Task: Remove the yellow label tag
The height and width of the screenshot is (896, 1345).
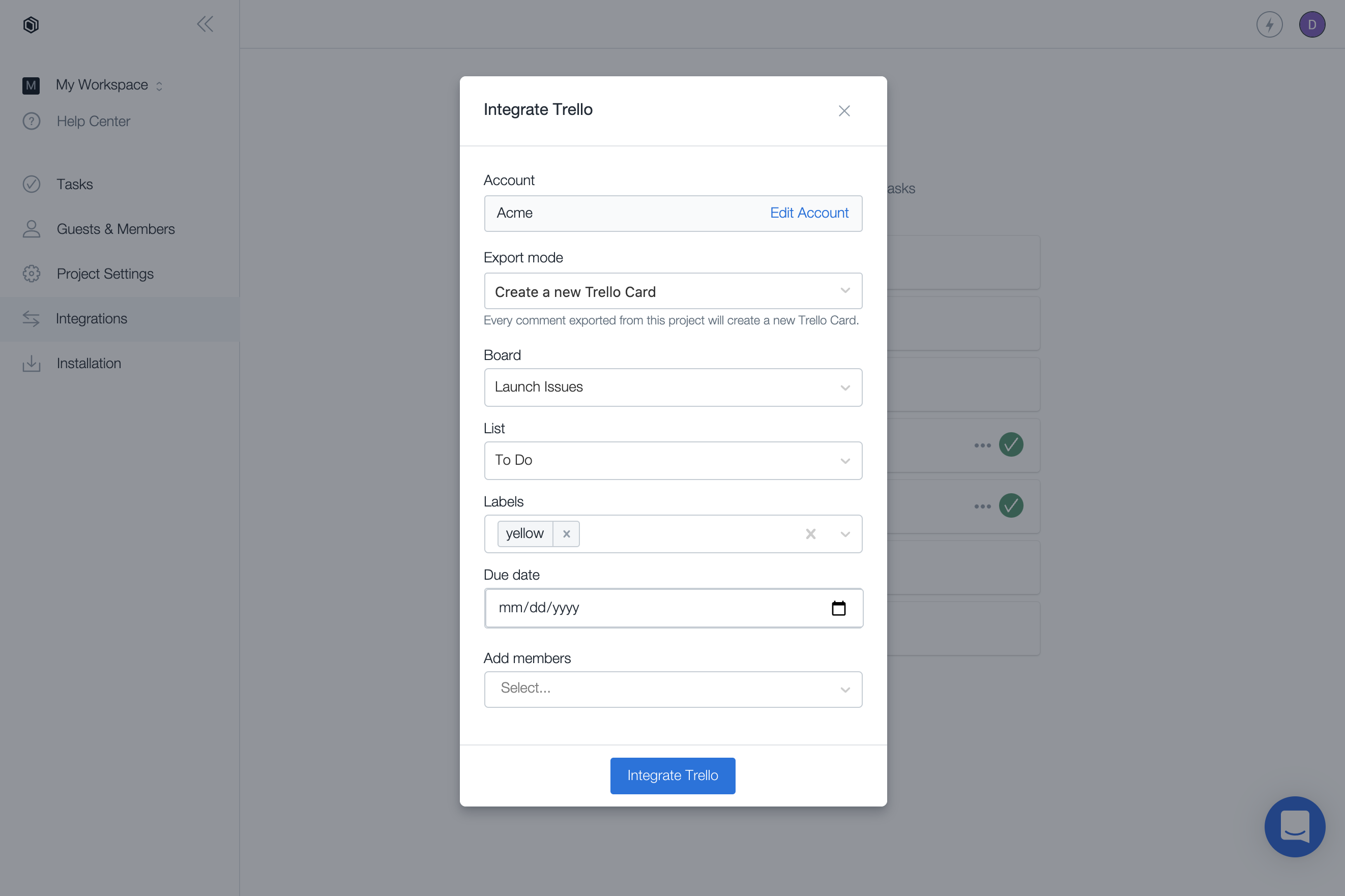Action: [566, 534]
